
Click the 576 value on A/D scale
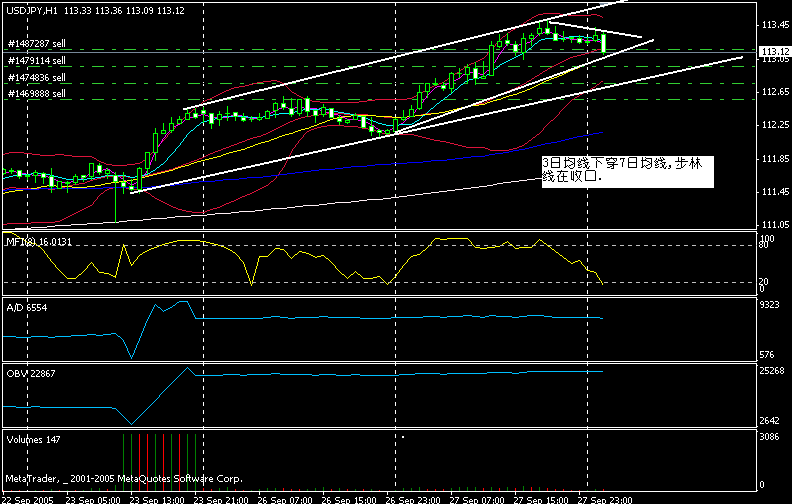click(x=767, y=355)
